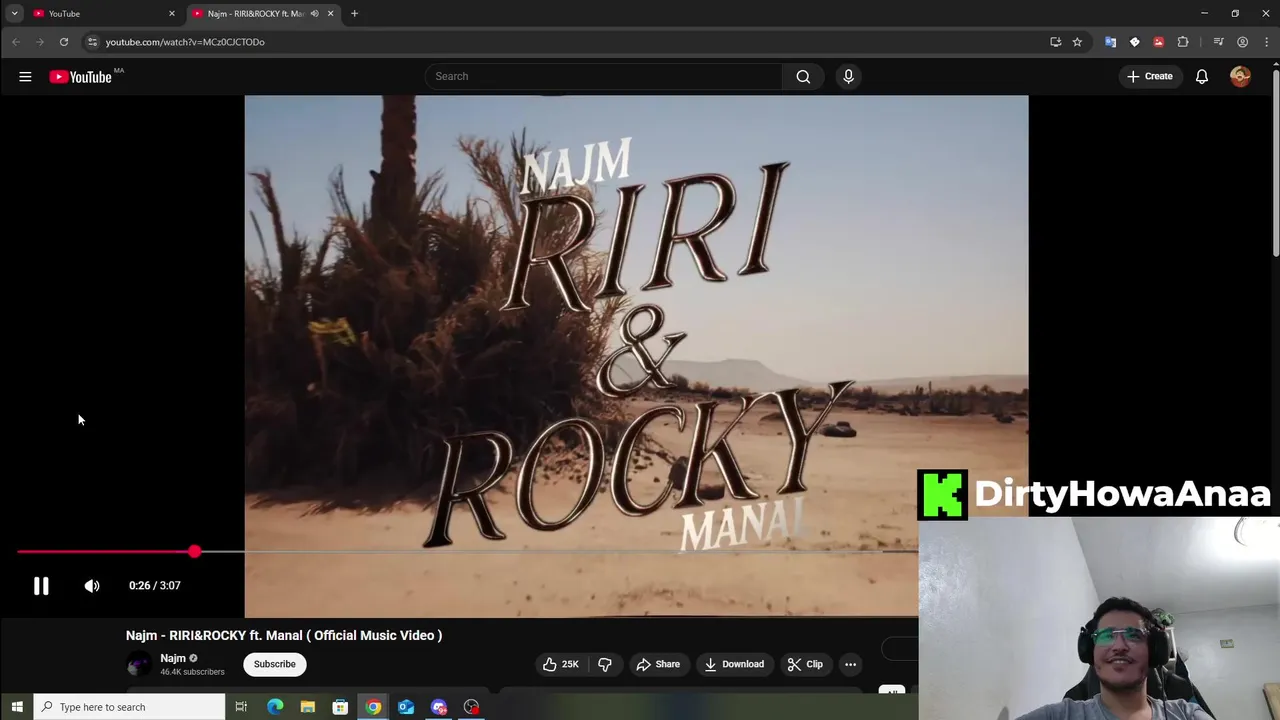This screenshot has height=720, width=1280.
Task: Create a Clip of the video
Action: [805, 664]
